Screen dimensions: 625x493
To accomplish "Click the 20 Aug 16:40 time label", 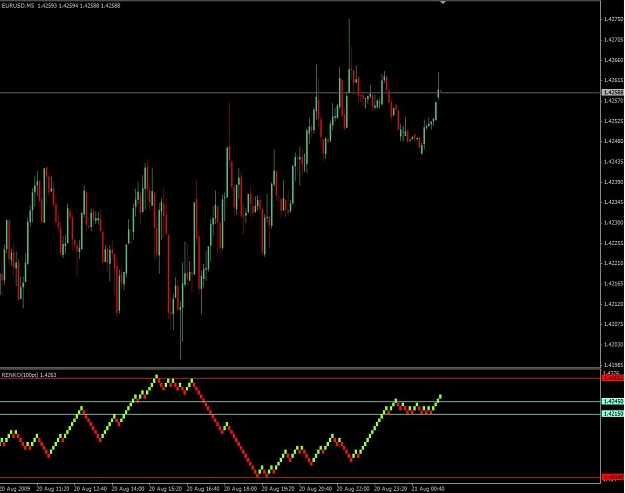I will [202, 489].
